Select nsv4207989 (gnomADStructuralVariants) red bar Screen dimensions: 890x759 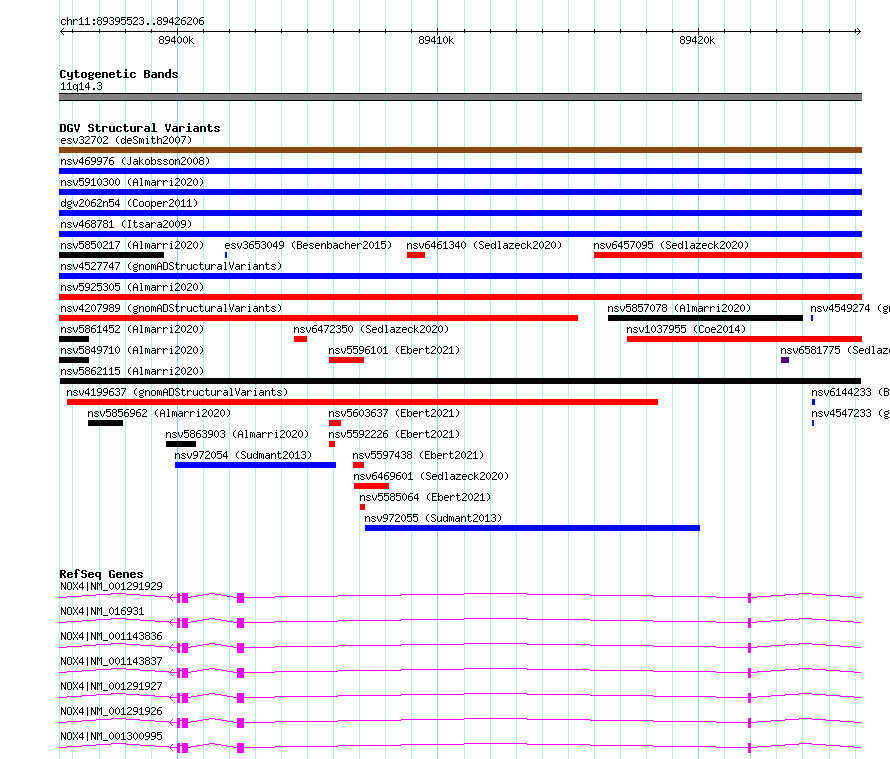(x=318, y=318)
